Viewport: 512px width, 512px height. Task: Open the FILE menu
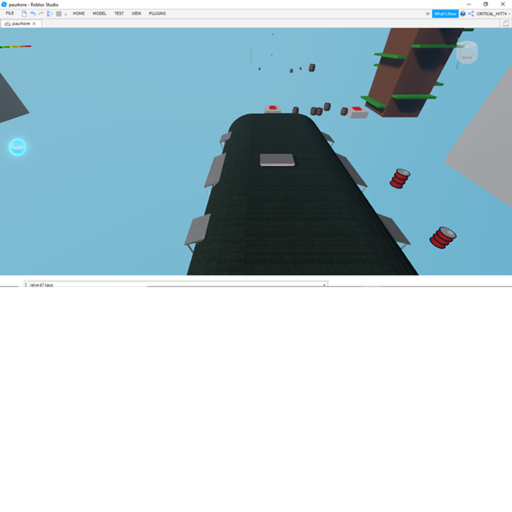tap(10, 13)
